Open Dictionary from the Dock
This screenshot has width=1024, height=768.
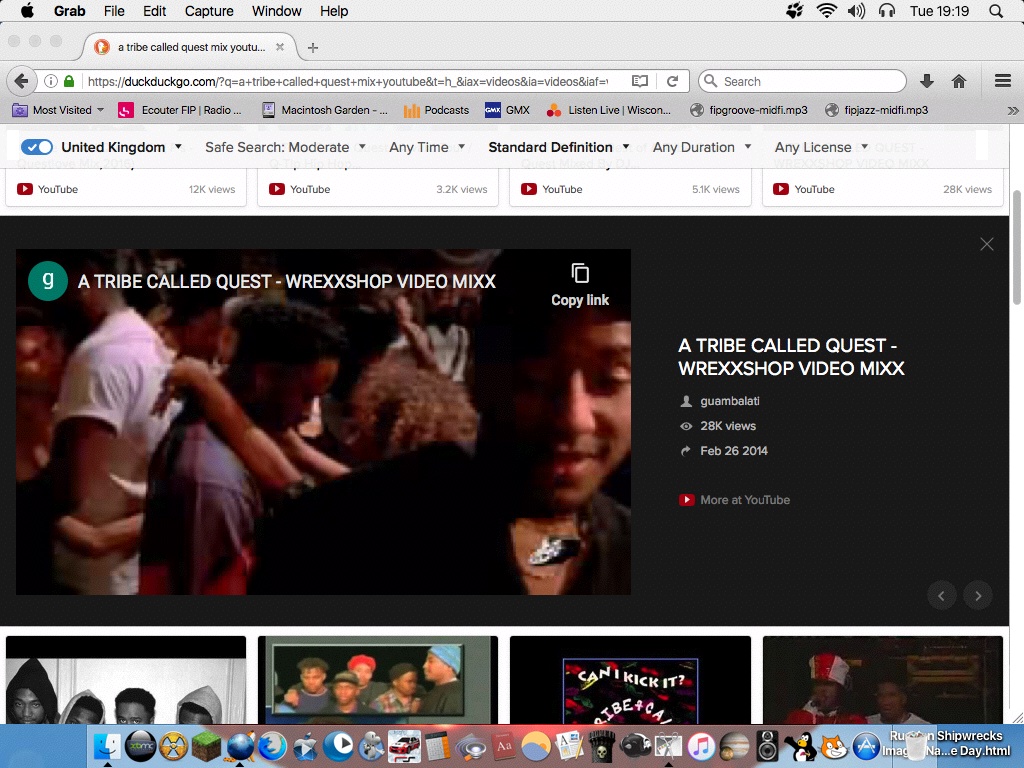point(504,746)
